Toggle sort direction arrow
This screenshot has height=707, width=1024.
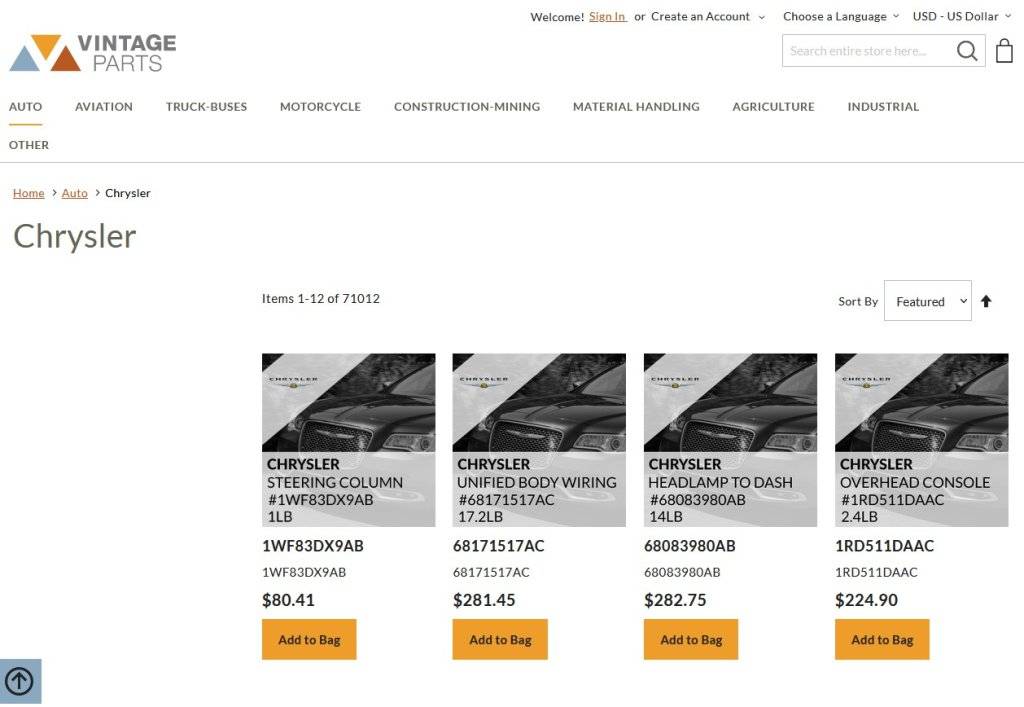[x=986, y=301]
